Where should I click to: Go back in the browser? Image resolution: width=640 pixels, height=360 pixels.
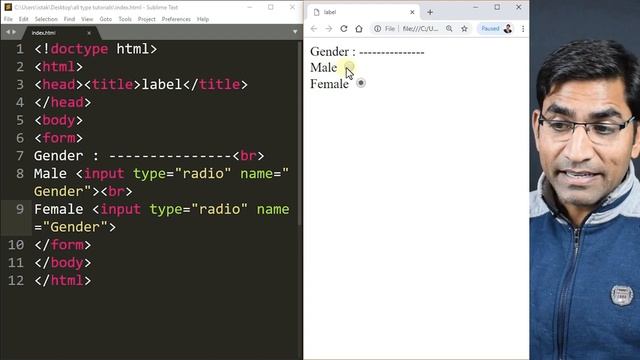pyautogui.click(x=313, y=29)
